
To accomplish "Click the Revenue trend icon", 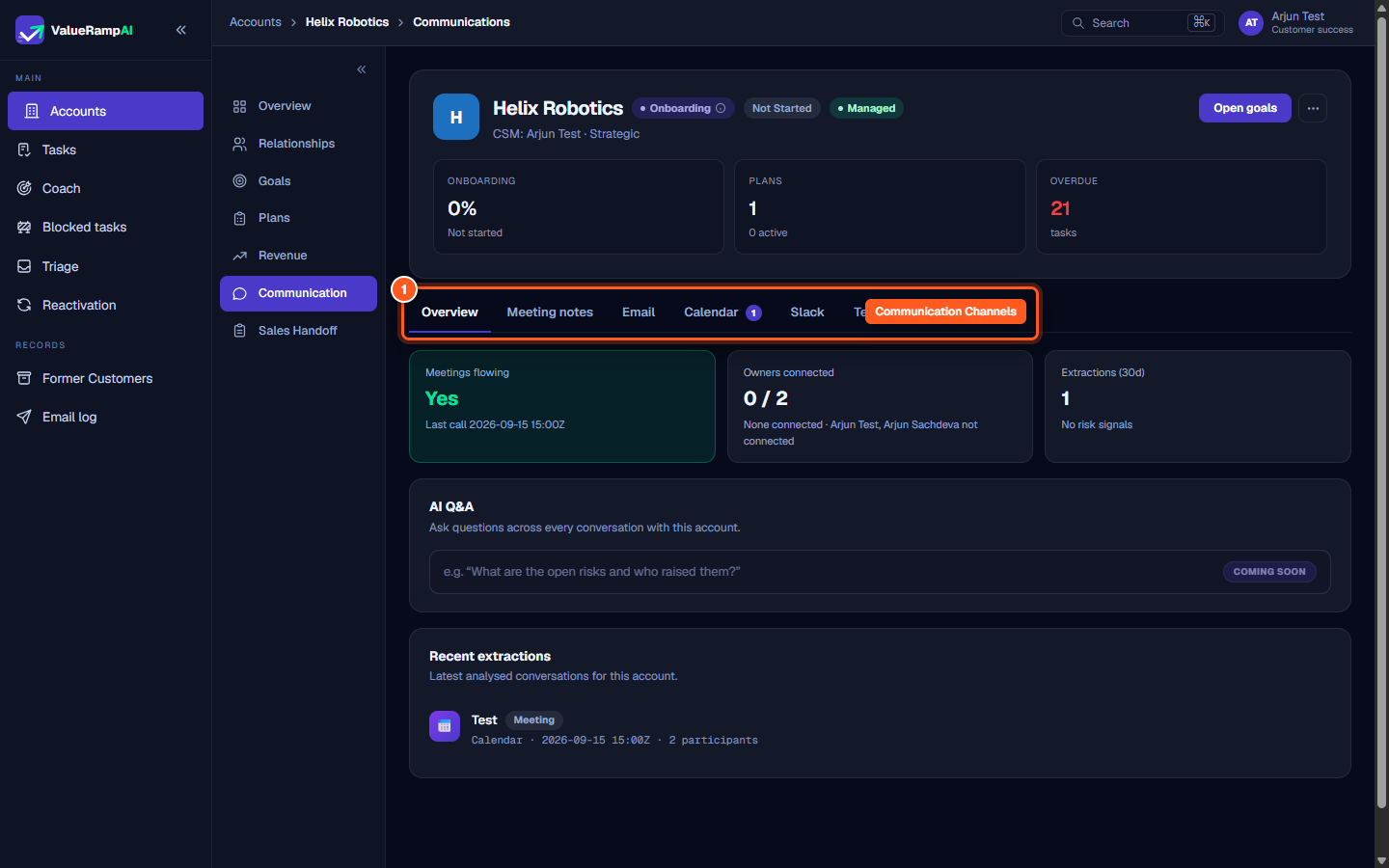I will tap(240, 256).
